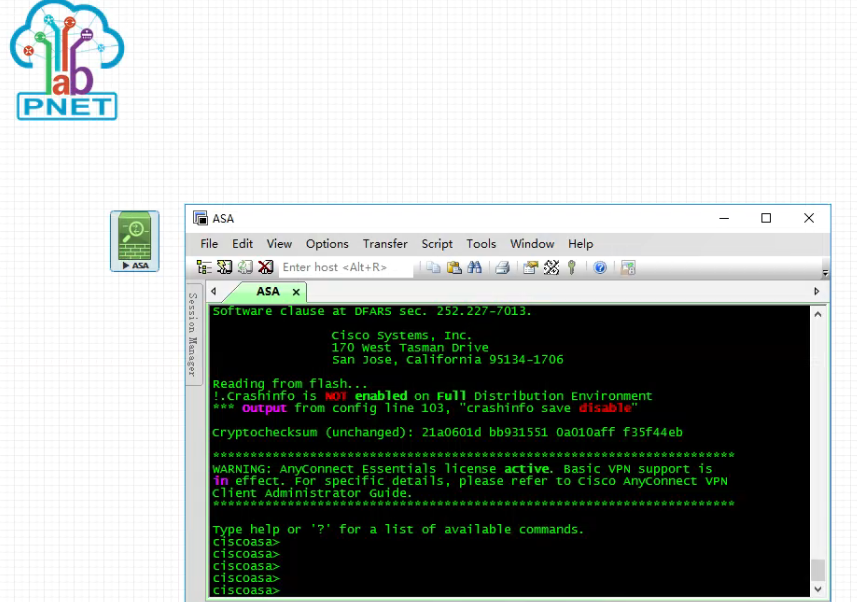Open the View menu
Viewport: 857px width, 602px height.
click(279, 244)
